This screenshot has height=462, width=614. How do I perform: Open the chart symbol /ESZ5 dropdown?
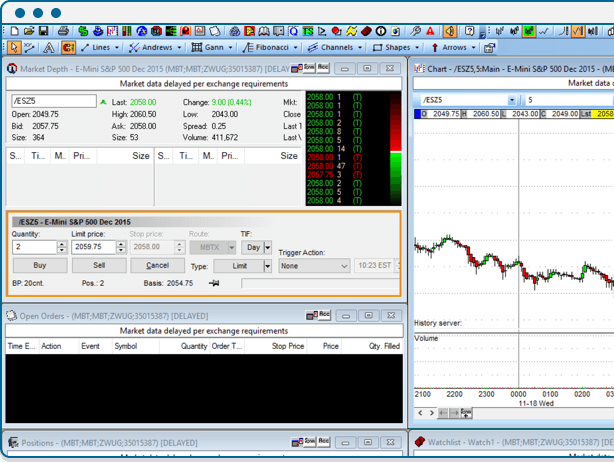click(512, 100)
